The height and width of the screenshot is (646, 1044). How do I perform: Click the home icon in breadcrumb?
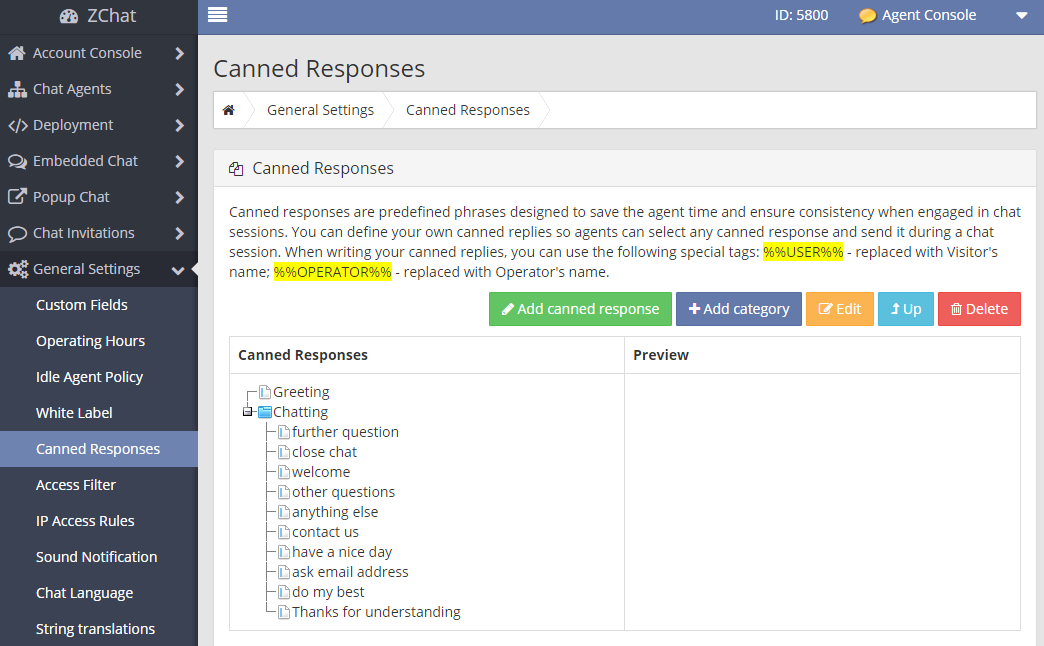pyautogui.click(x=229, y=110)
